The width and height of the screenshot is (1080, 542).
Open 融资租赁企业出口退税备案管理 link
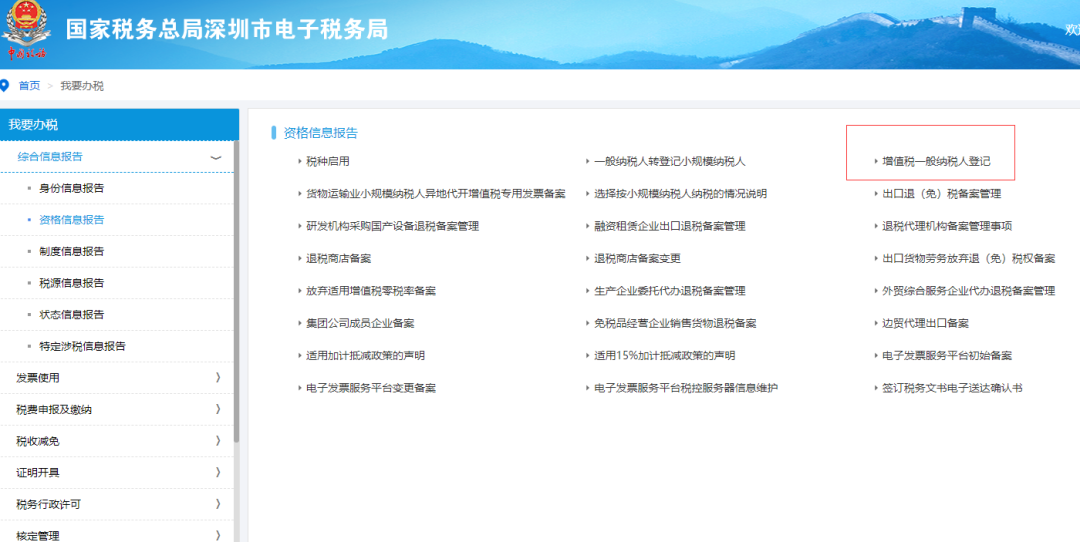669,226
